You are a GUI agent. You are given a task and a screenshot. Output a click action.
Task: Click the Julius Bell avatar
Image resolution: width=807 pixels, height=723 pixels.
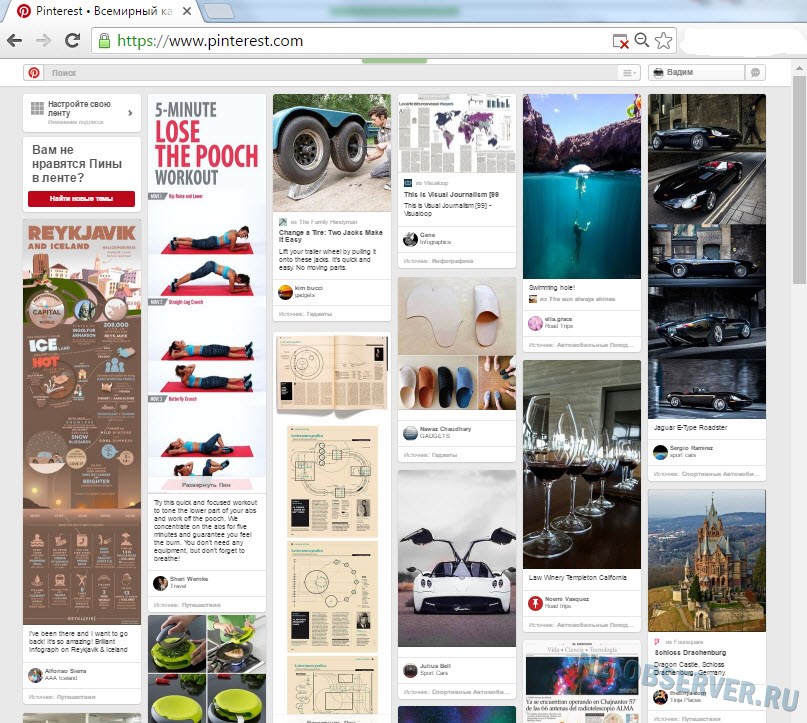pyautogui.click(x=410, y=670)
